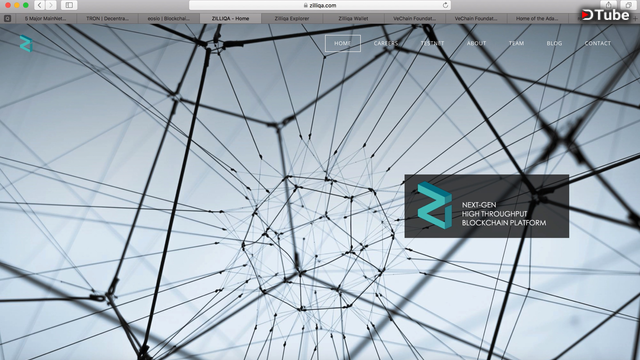Viewport: 640px width, 360px height.
Task: Switch to the 5 Major MainNet tab
Action: point(45,18)
